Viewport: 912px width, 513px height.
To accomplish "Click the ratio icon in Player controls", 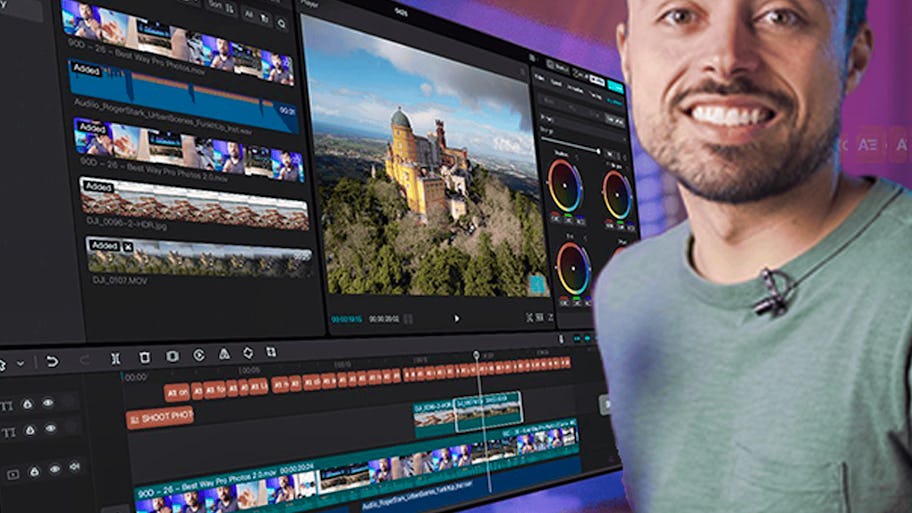I will tap(540, 318).
